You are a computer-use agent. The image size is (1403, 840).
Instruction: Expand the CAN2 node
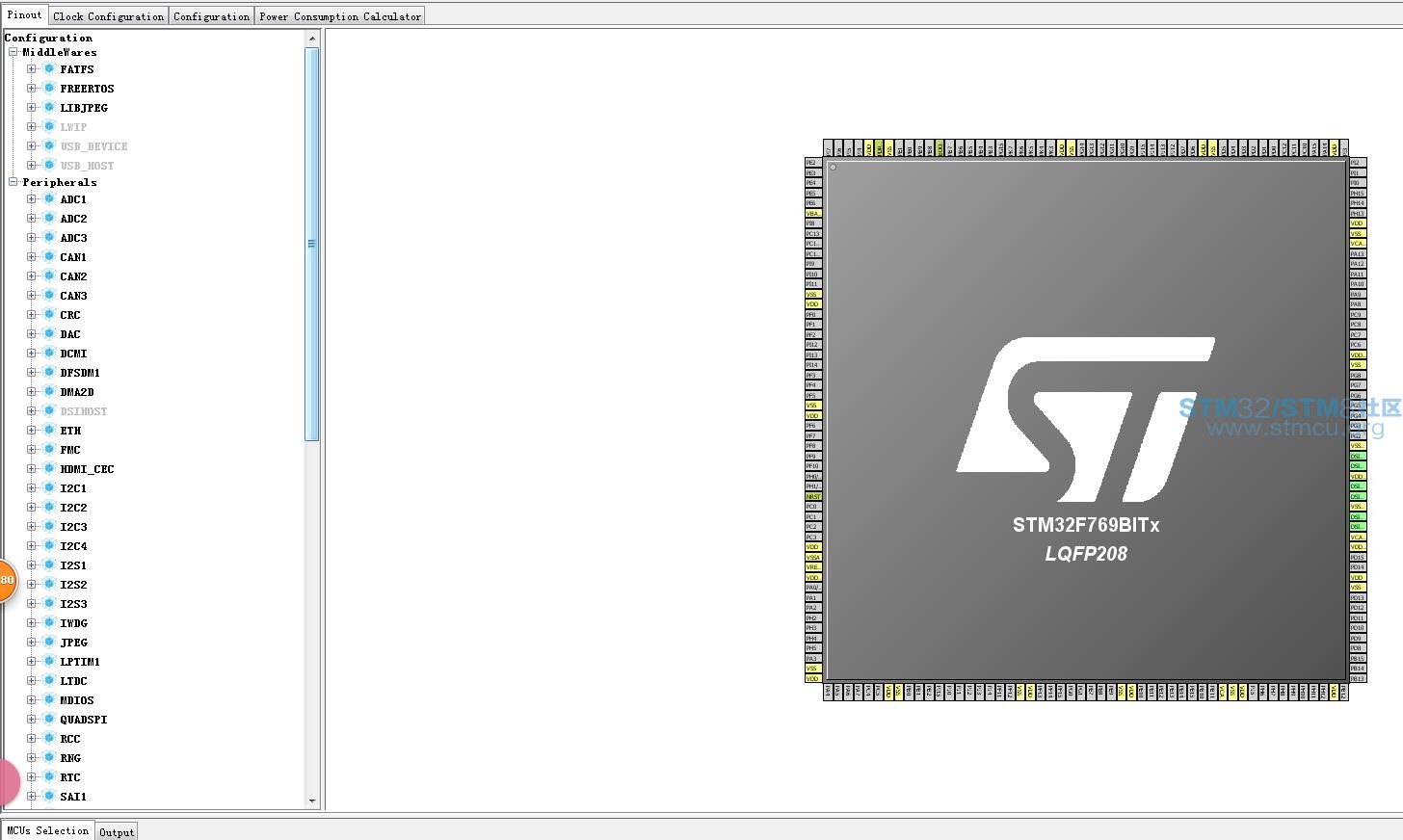[32, 276]
